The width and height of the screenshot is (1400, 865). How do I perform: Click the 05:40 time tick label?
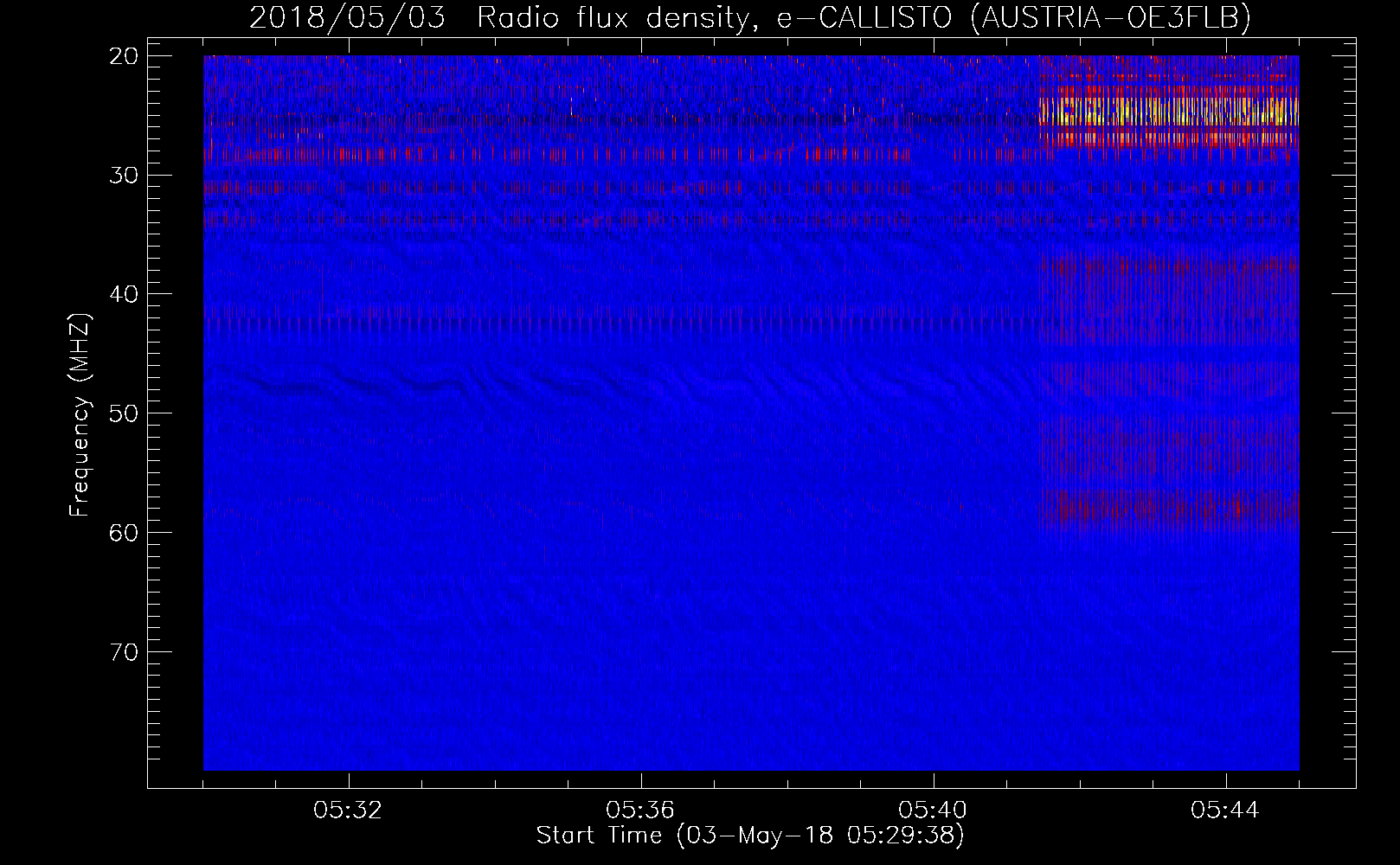tap(933, 811)
